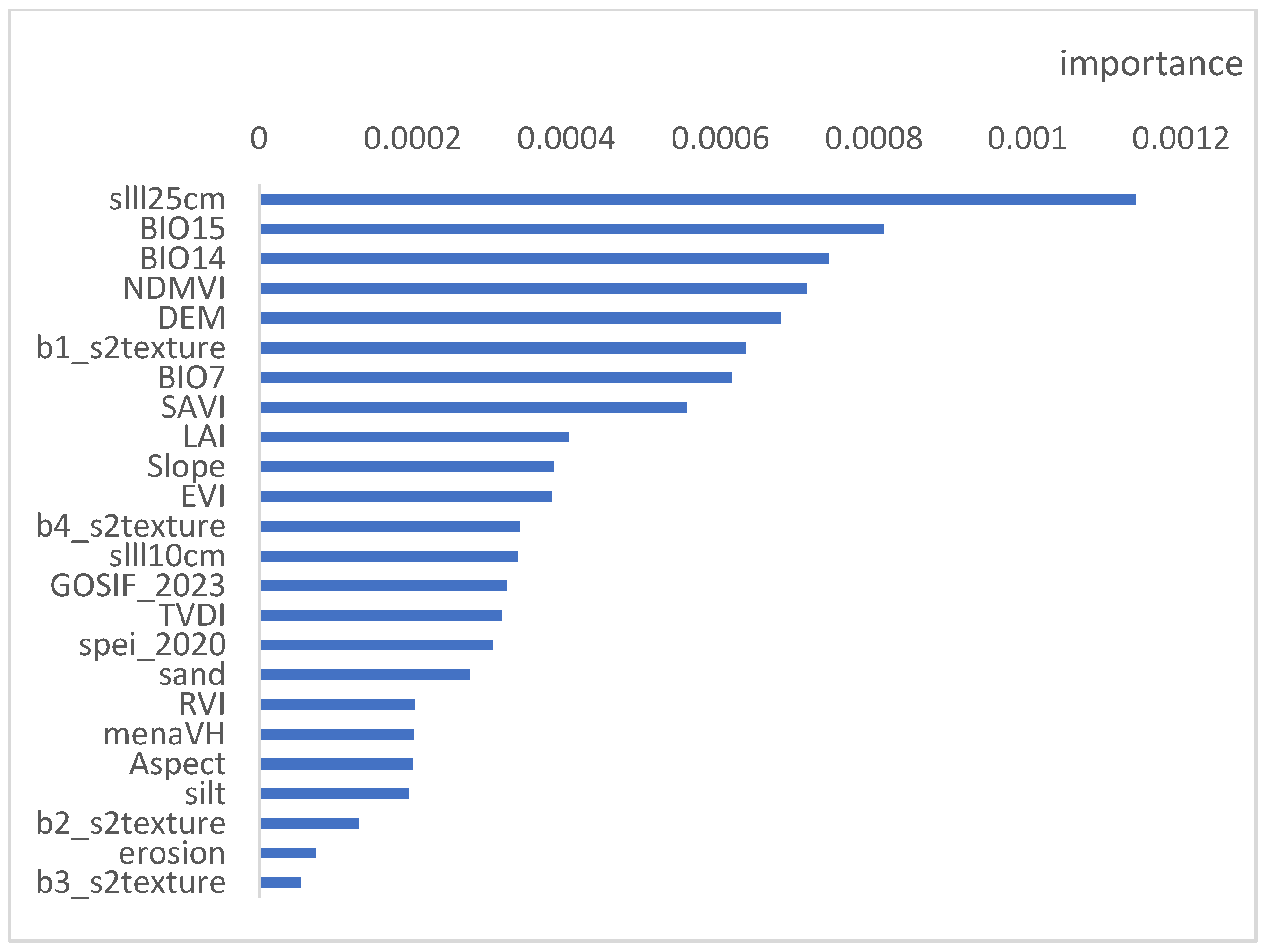Viewport: 1268px width, 952px height.
Task: Click the 0.0006 axis tick label
Action: click(719, 139)
